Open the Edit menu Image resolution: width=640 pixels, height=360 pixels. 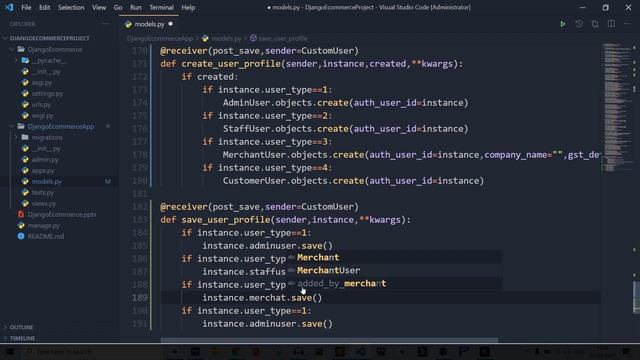(x=44, y=7)
